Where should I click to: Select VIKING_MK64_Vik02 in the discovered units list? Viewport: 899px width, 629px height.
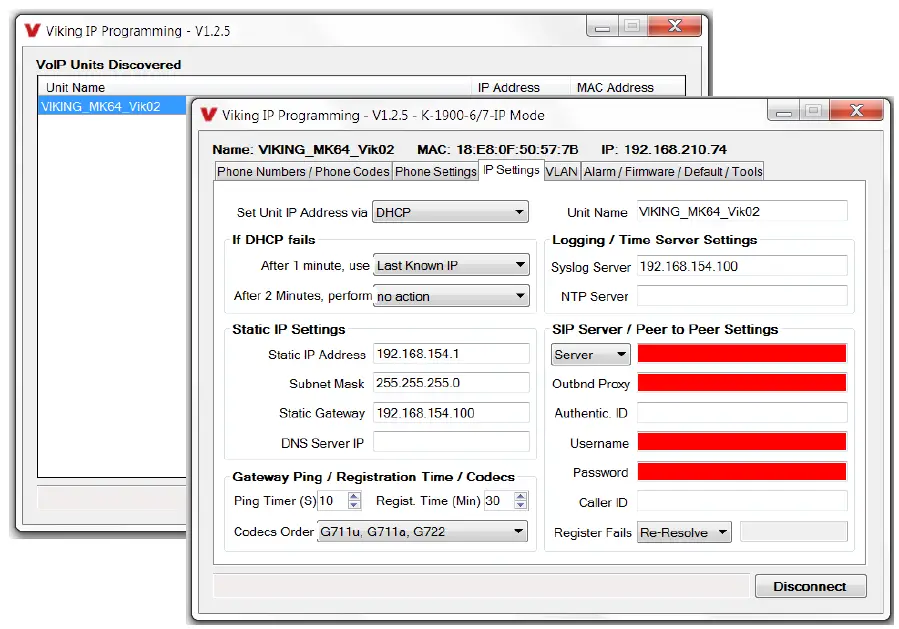tap(112, 106)
